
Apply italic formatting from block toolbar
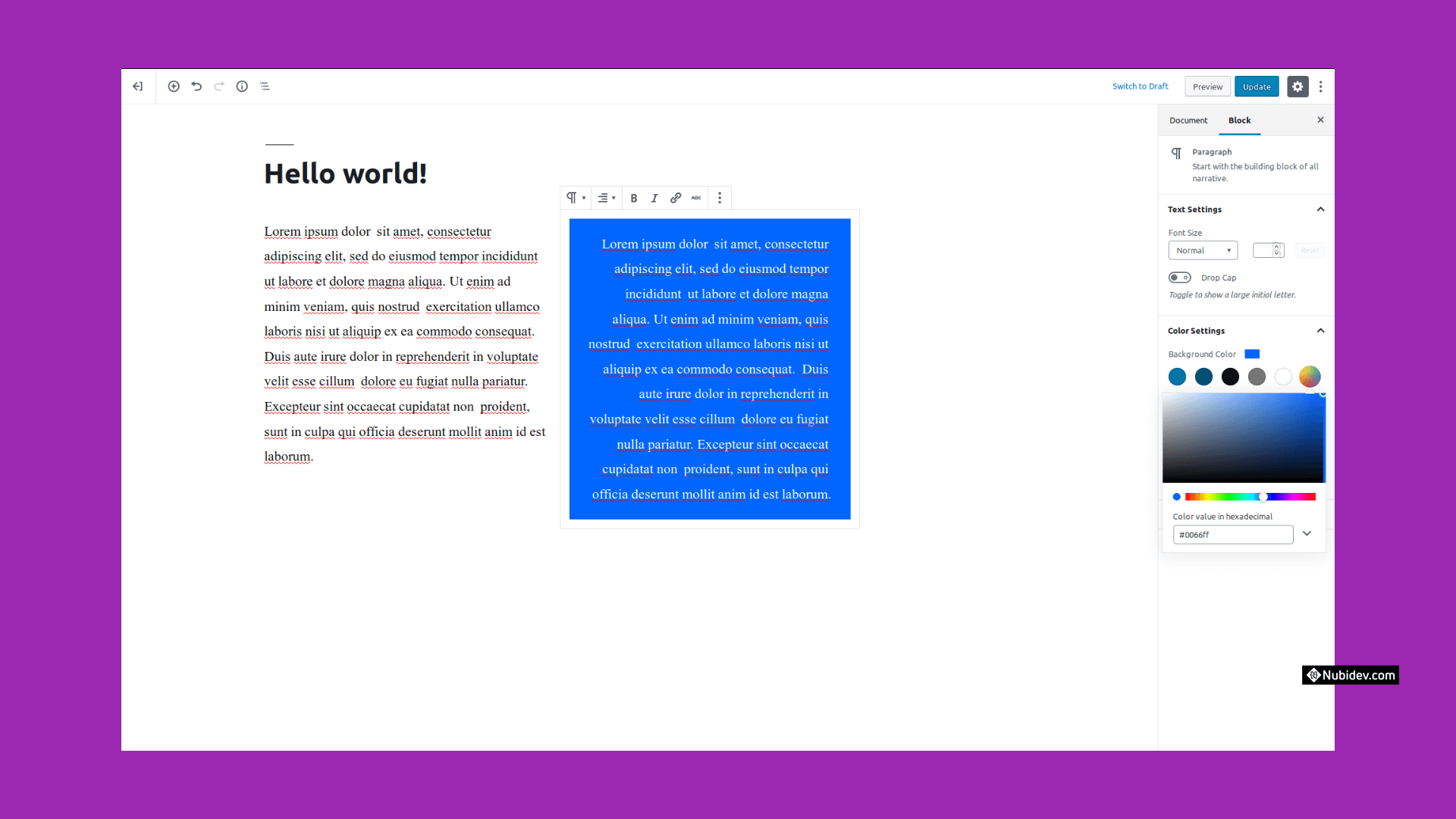point(654,198)
